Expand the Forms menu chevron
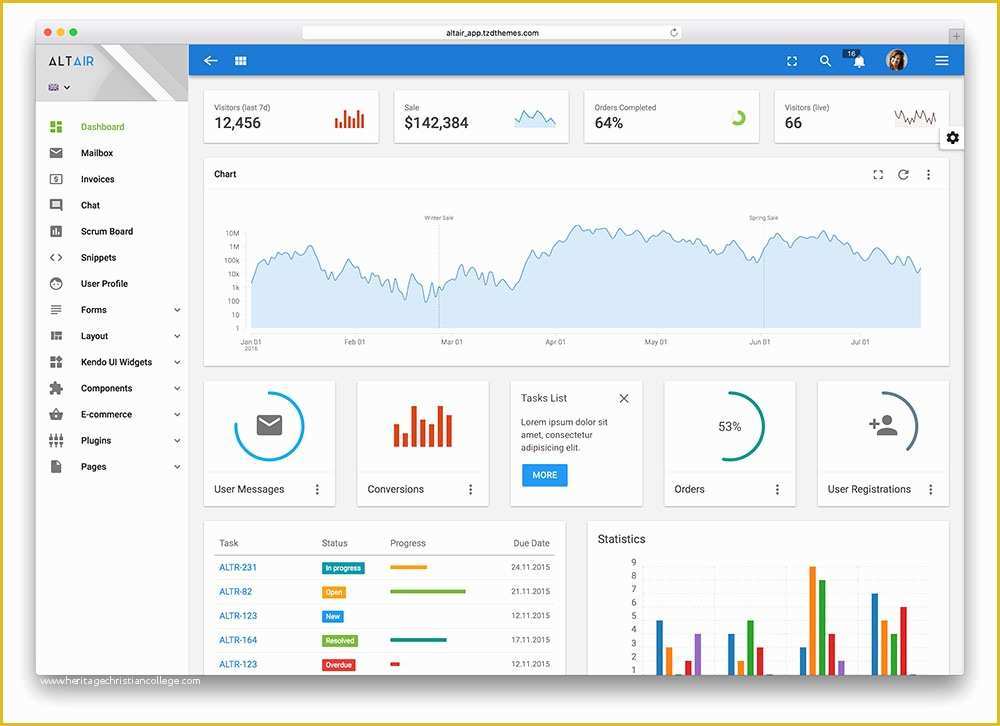The height and width of the screenshot is (726, 1000). [177, 310]
